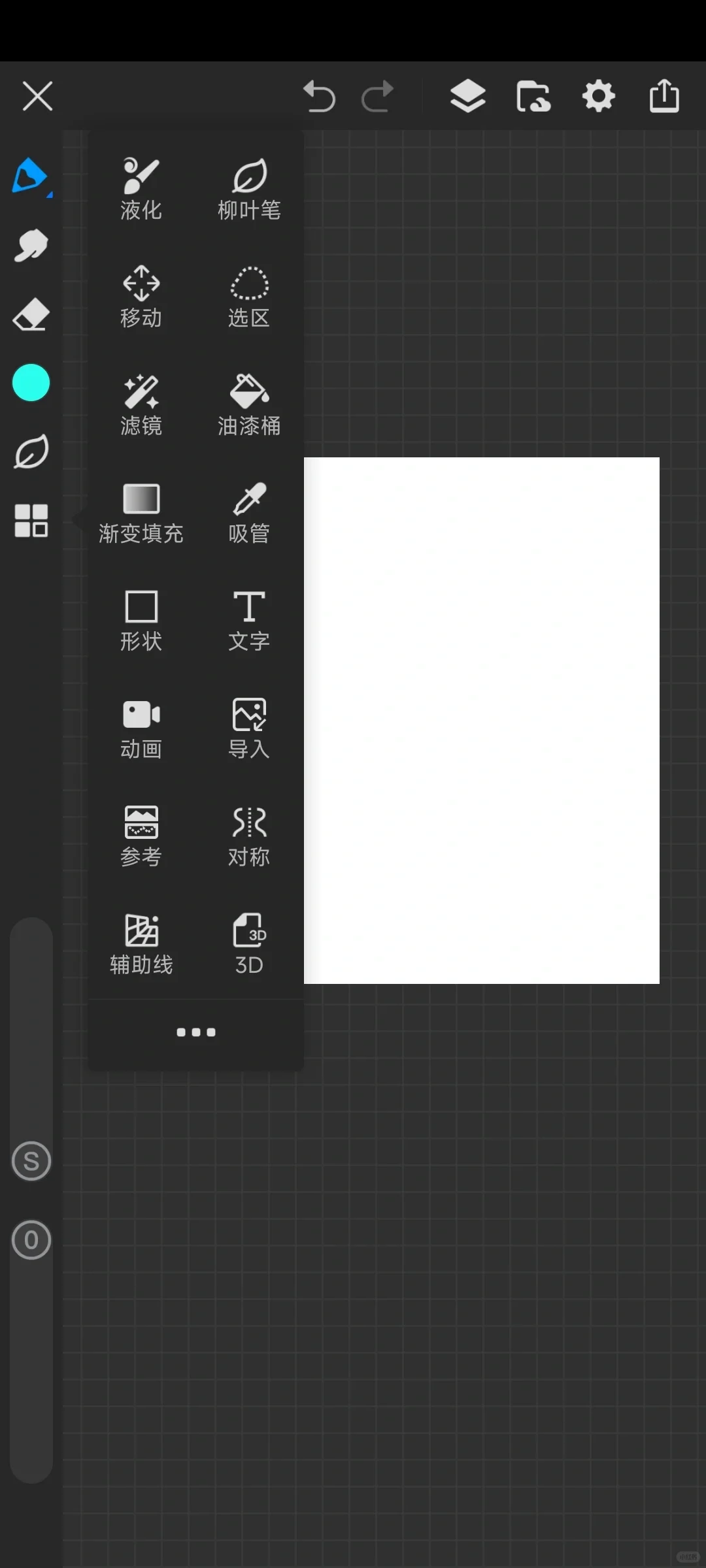This screenshot has width=706, height=1568.
Task: Open the 3D tool
Action: 249,944
